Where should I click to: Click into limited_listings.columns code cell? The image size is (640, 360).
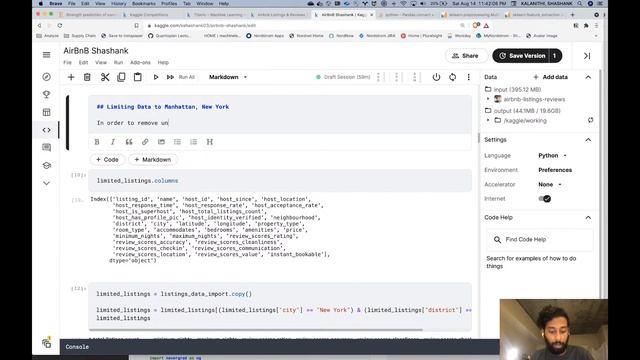tap(280, 180)
